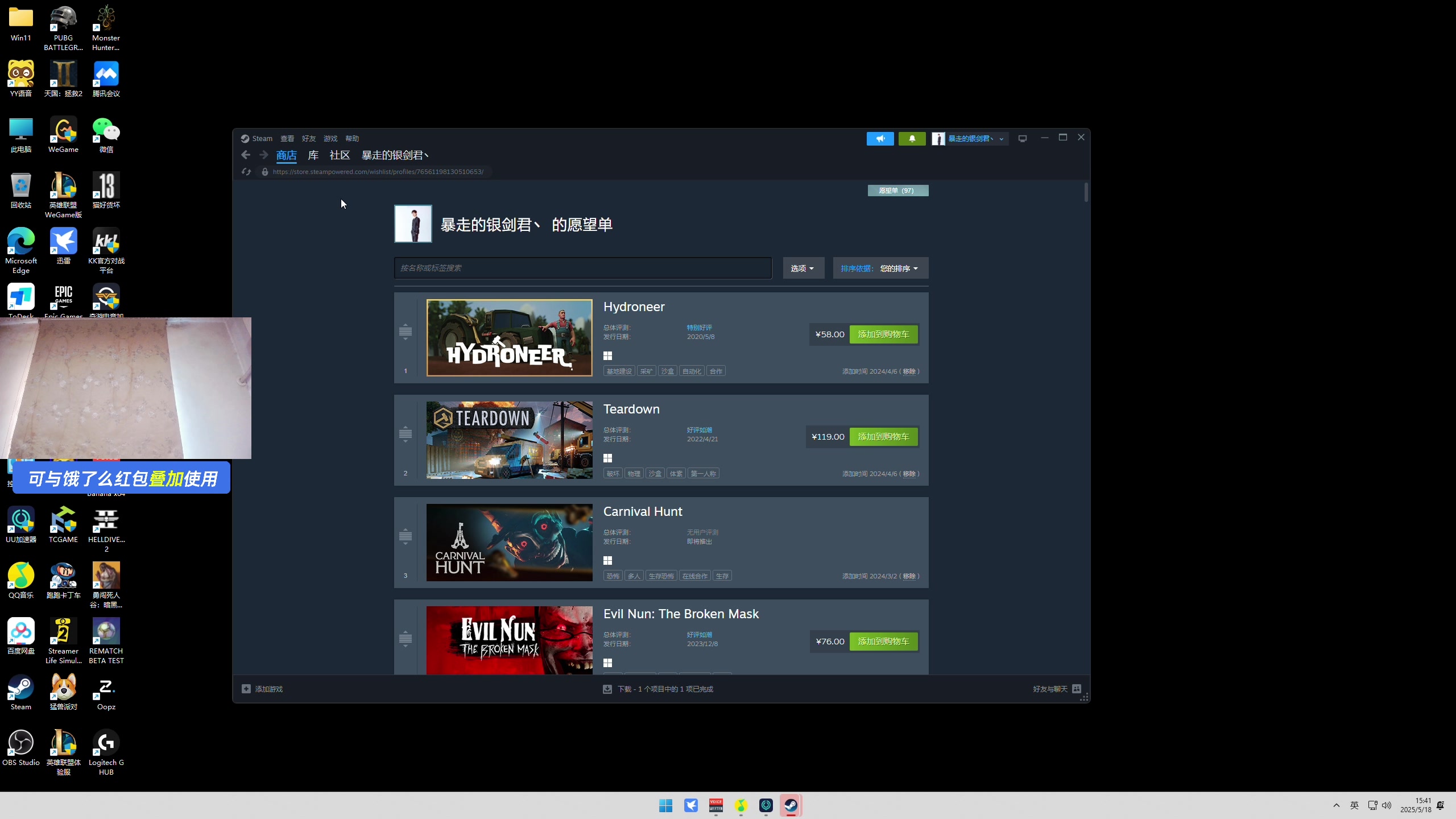Open the OBS Studio desktop icon
The image size is (1456, 819).
coord(21,748)
